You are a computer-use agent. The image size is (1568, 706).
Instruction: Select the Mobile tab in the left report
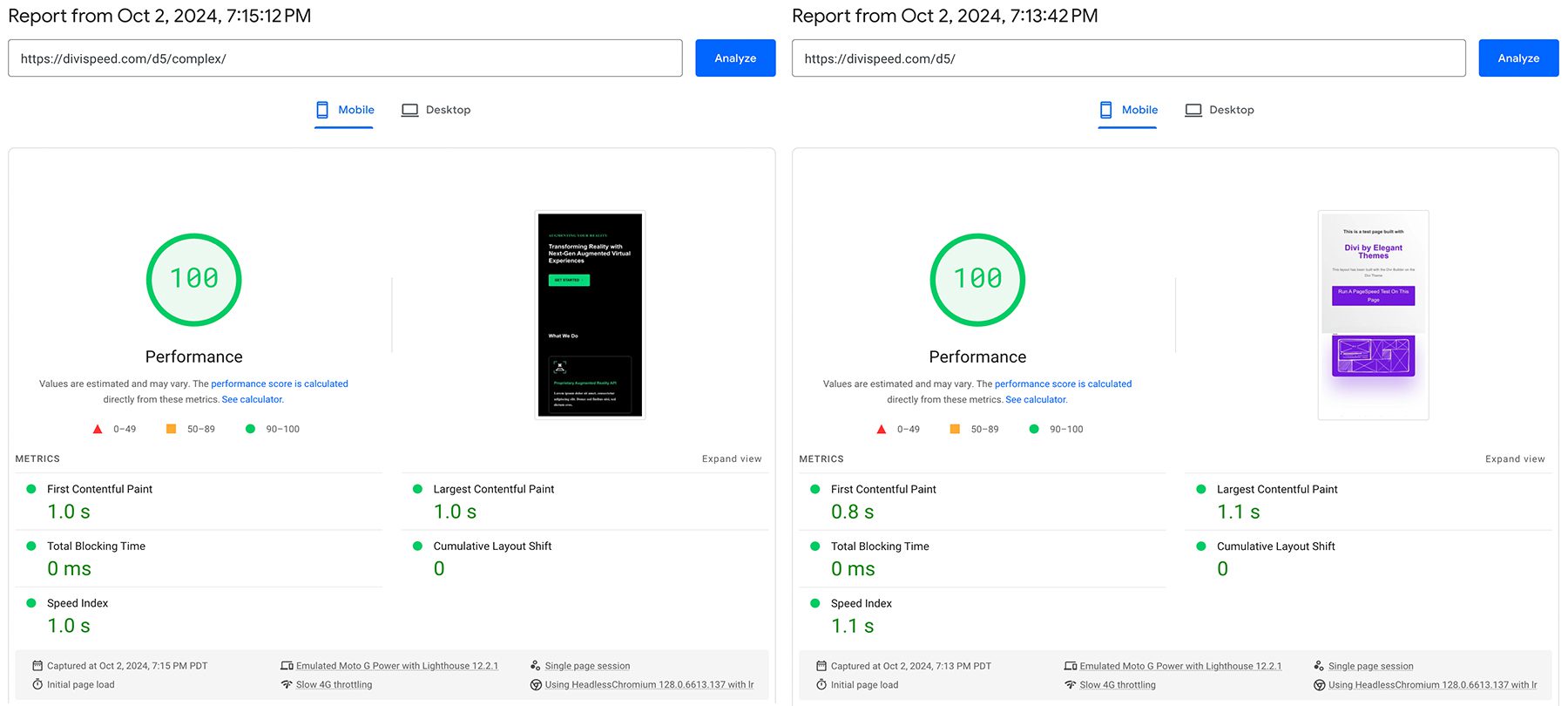[344, 110]
